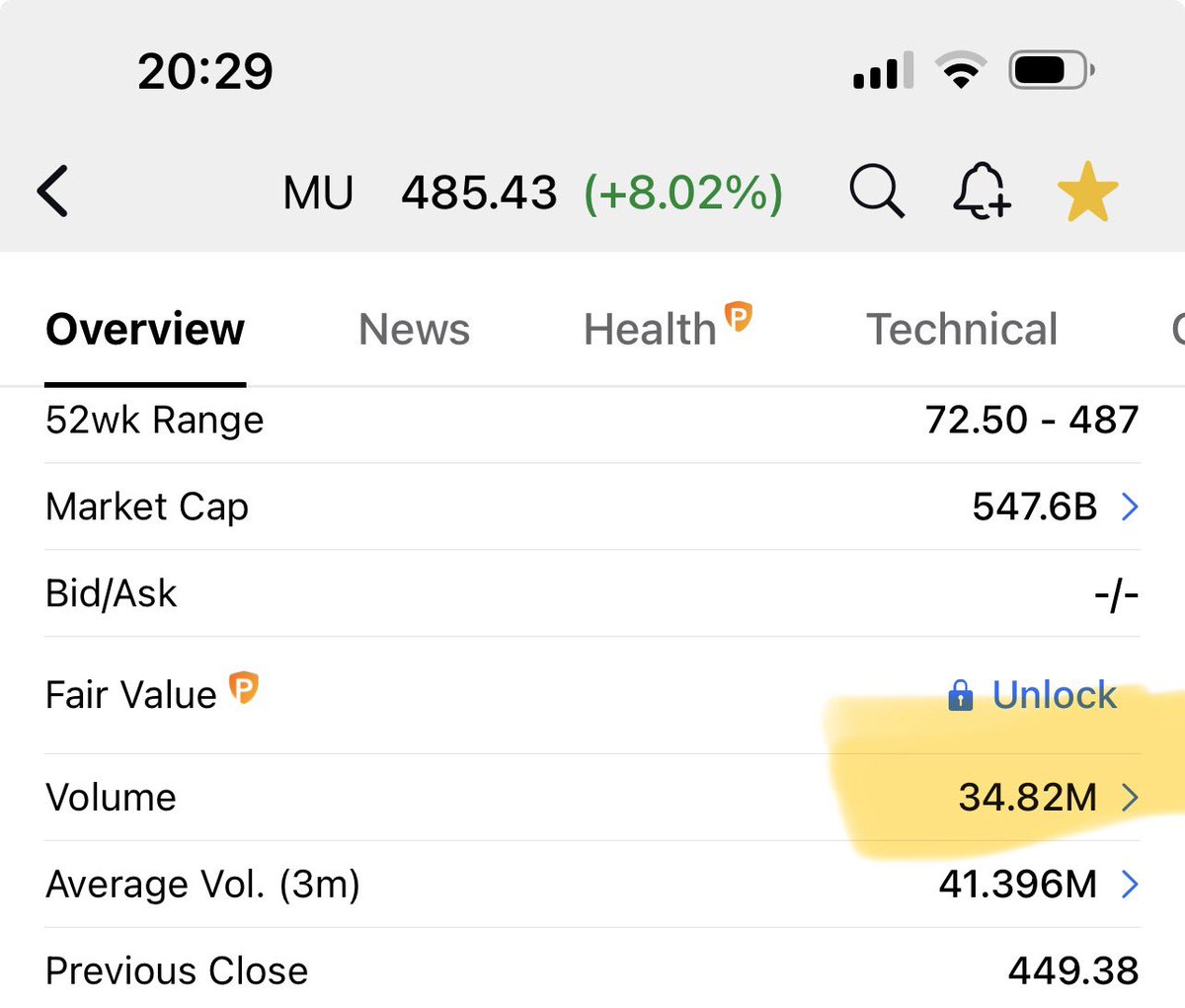
Task: Tap the battery status icon
Action: (x=1052, y=71)
